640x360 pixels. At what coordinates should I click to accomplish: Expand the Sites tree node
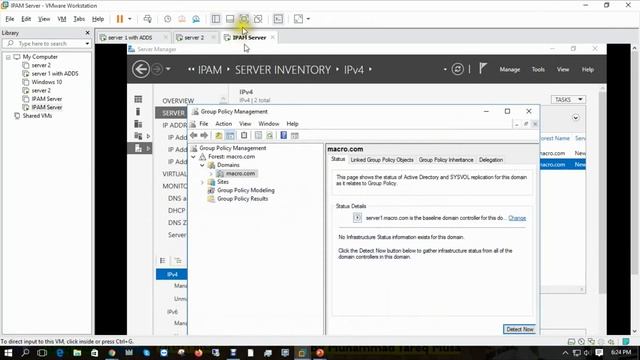[x=202, y=182]
